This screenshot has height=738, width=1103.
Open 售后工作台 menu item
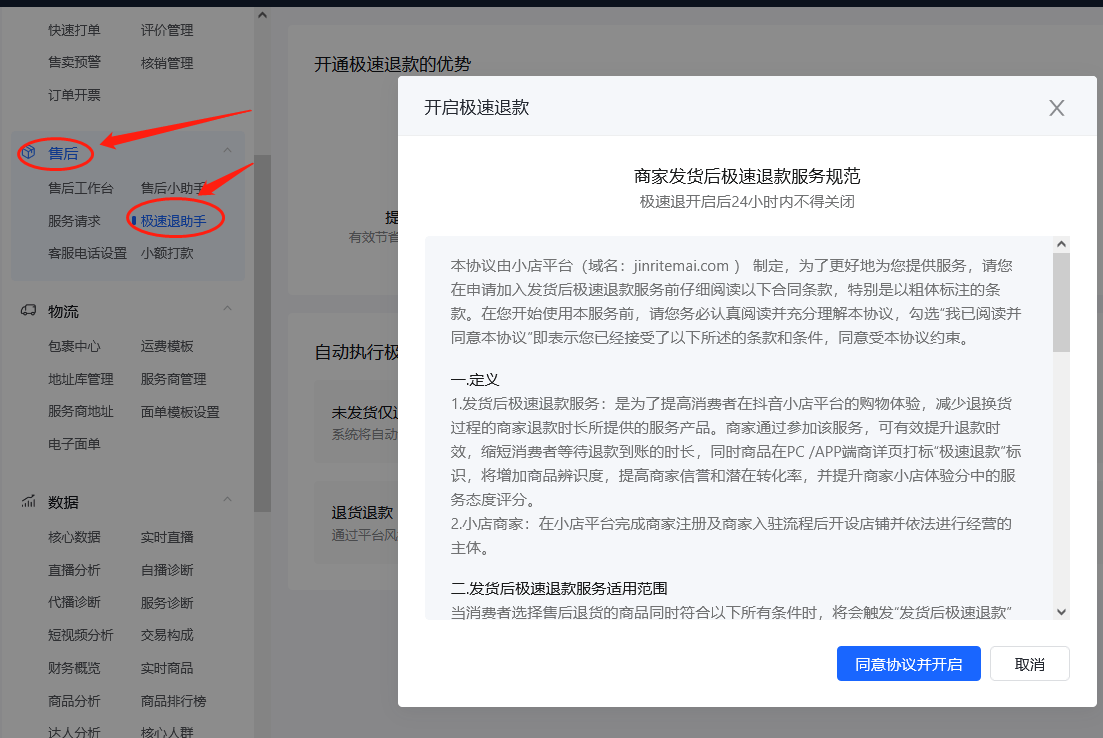(80, 188)
